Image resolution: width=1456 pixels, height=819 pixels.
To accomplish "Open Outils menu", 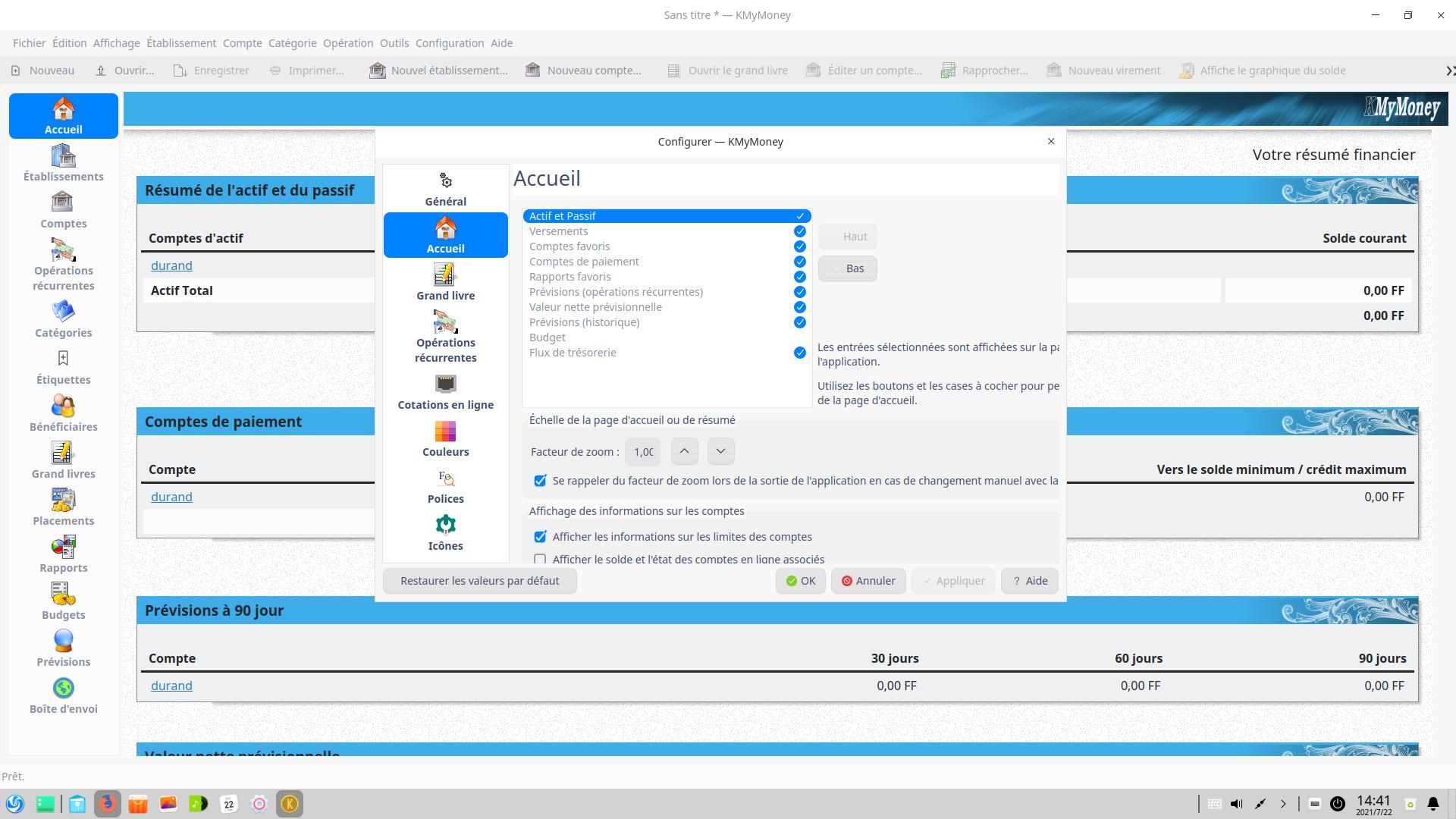I will click(394, 43).
